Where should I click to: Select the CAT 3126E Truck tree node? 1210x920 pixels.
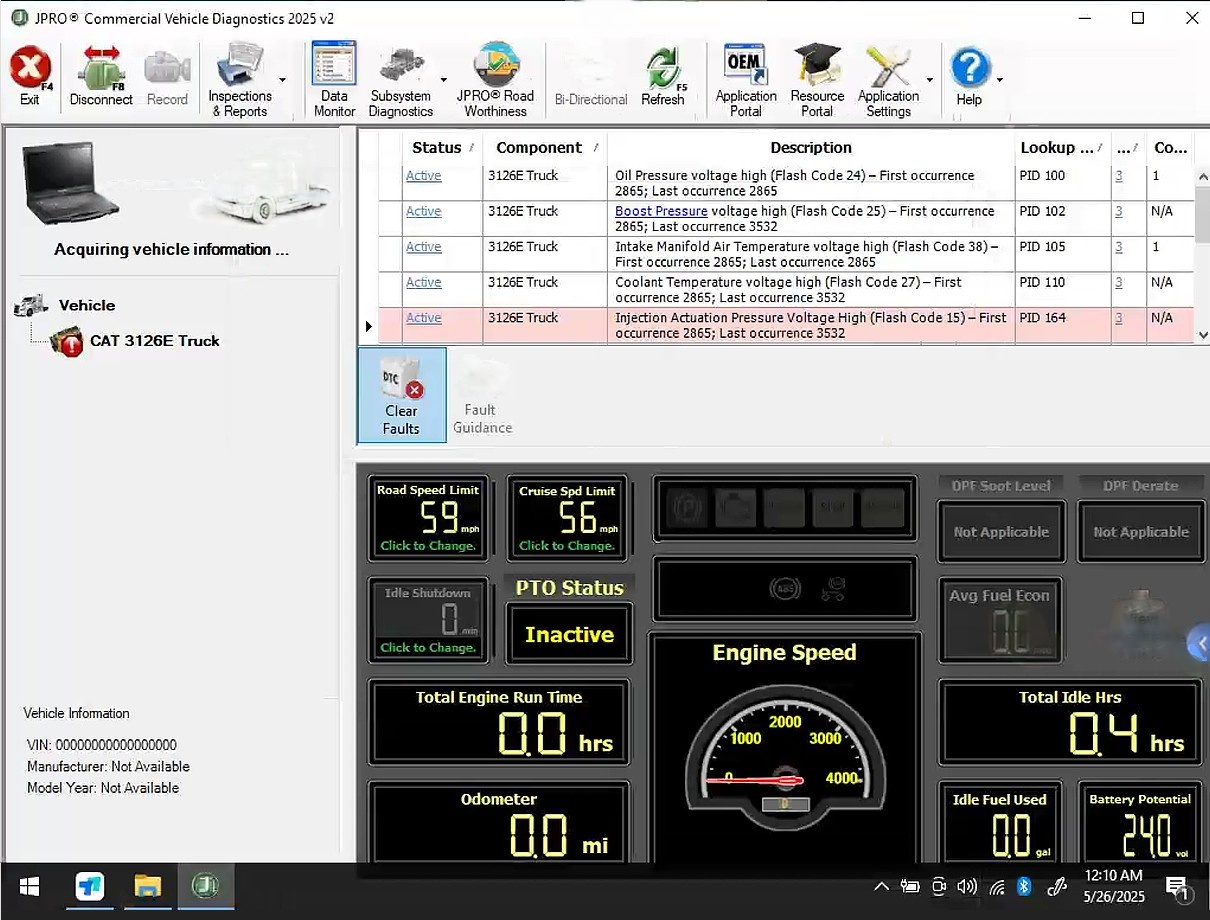pos(154,341)
